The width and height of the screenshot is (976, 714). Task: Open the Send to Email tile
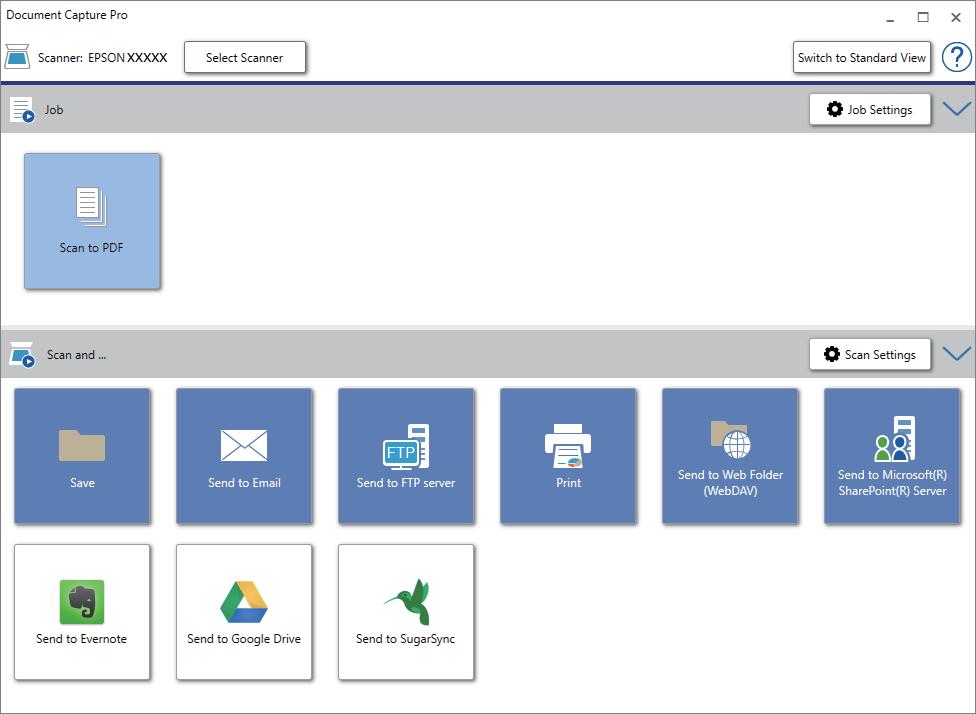coord(244,456)
